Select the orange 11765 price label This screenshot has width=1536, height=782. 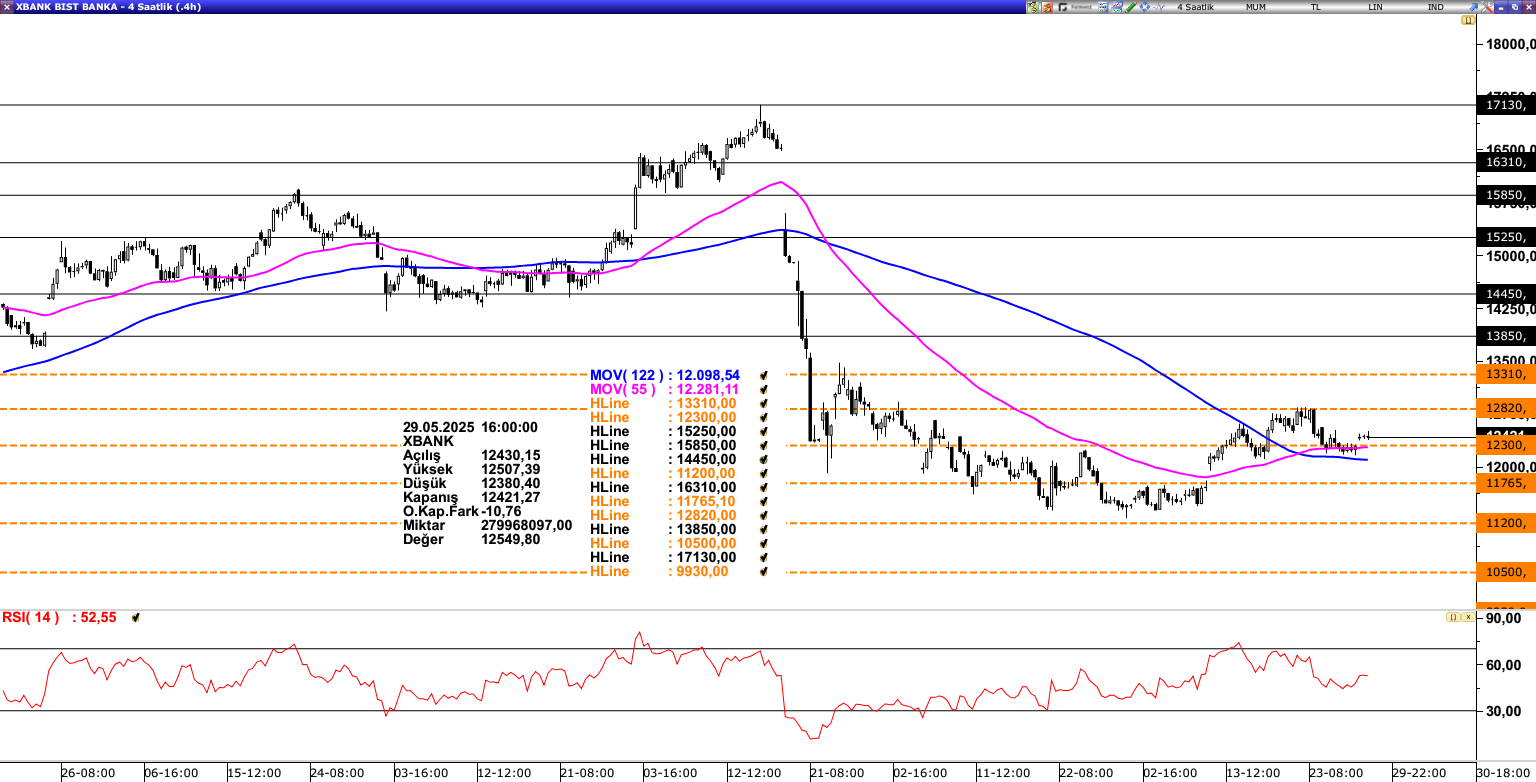pyautogui.click(x=1505, y=483)
